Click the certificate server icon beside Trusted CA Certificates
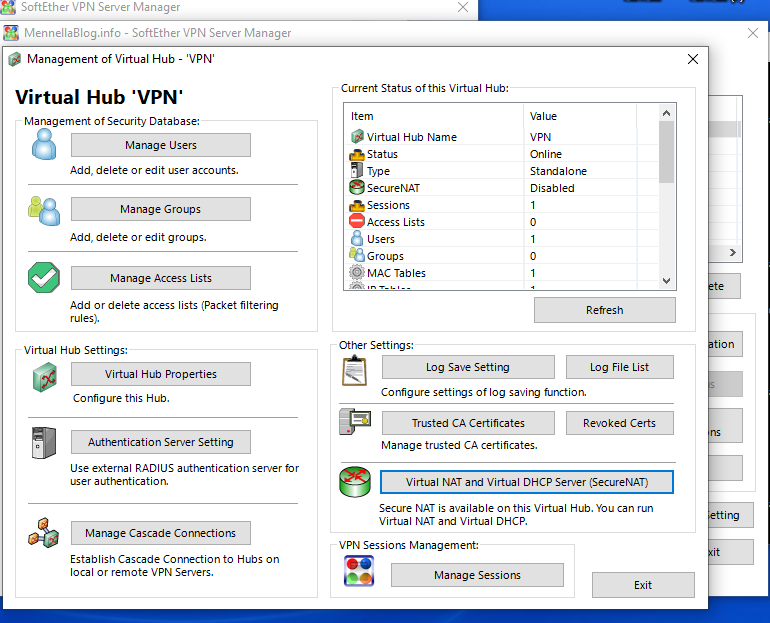770x623 pixels. (x=355, y=422)
